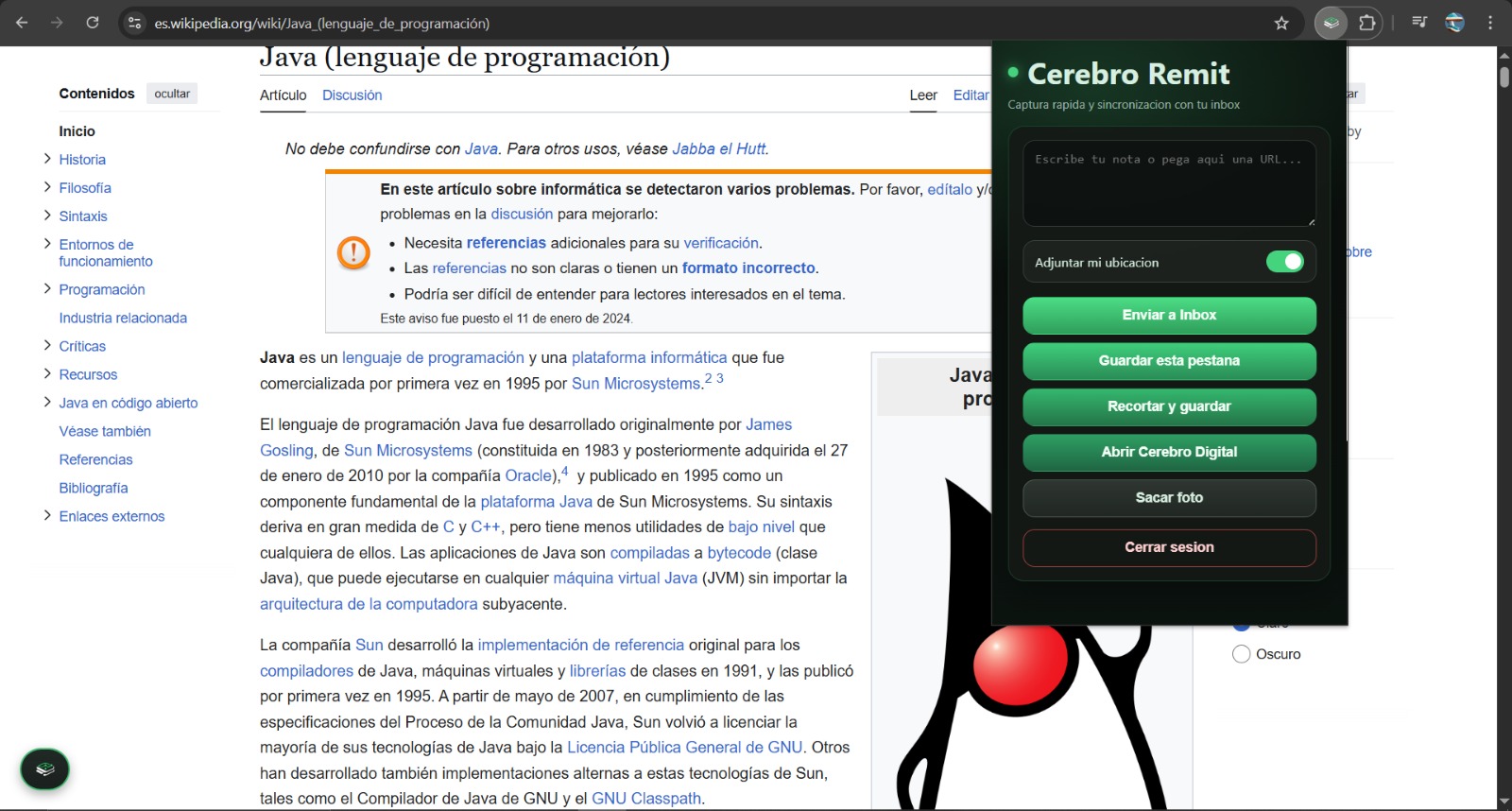Open the implementación de referencia link

coord(580,645)
